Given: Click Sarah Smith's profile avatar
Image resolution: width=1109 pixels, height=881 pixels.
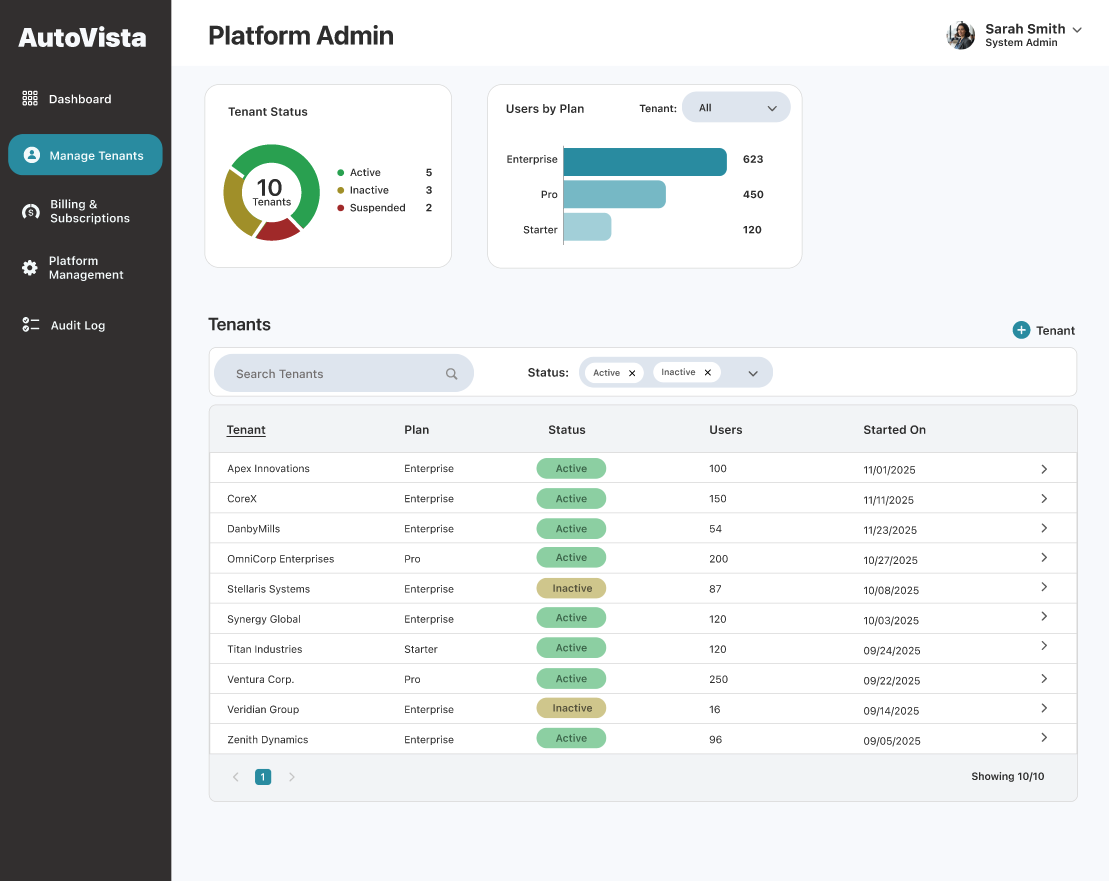Looking at the screenshot, I should (960, 35).
